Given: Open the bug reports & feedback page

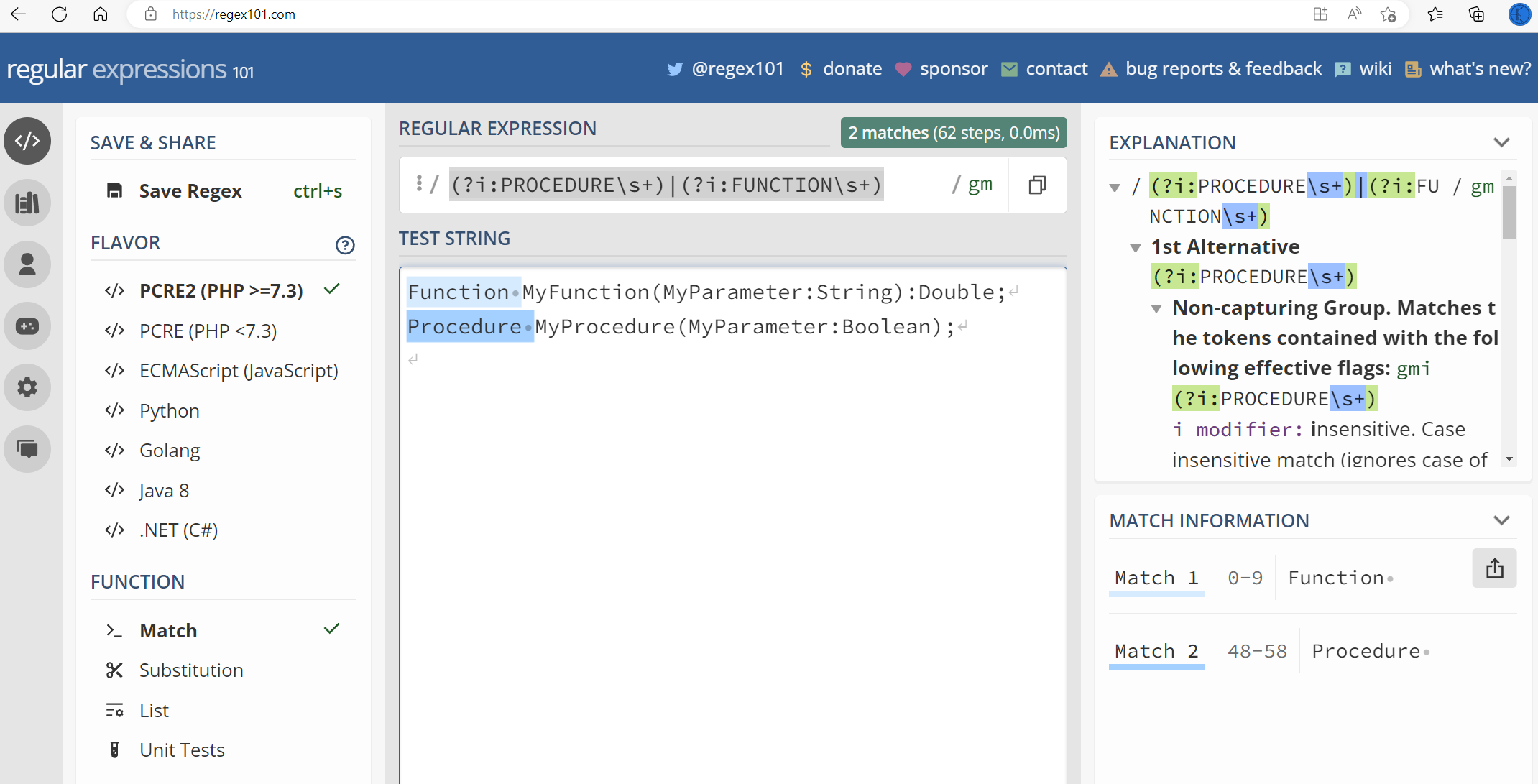Looking at the screenshot, I should click(x=1223, y=68).
